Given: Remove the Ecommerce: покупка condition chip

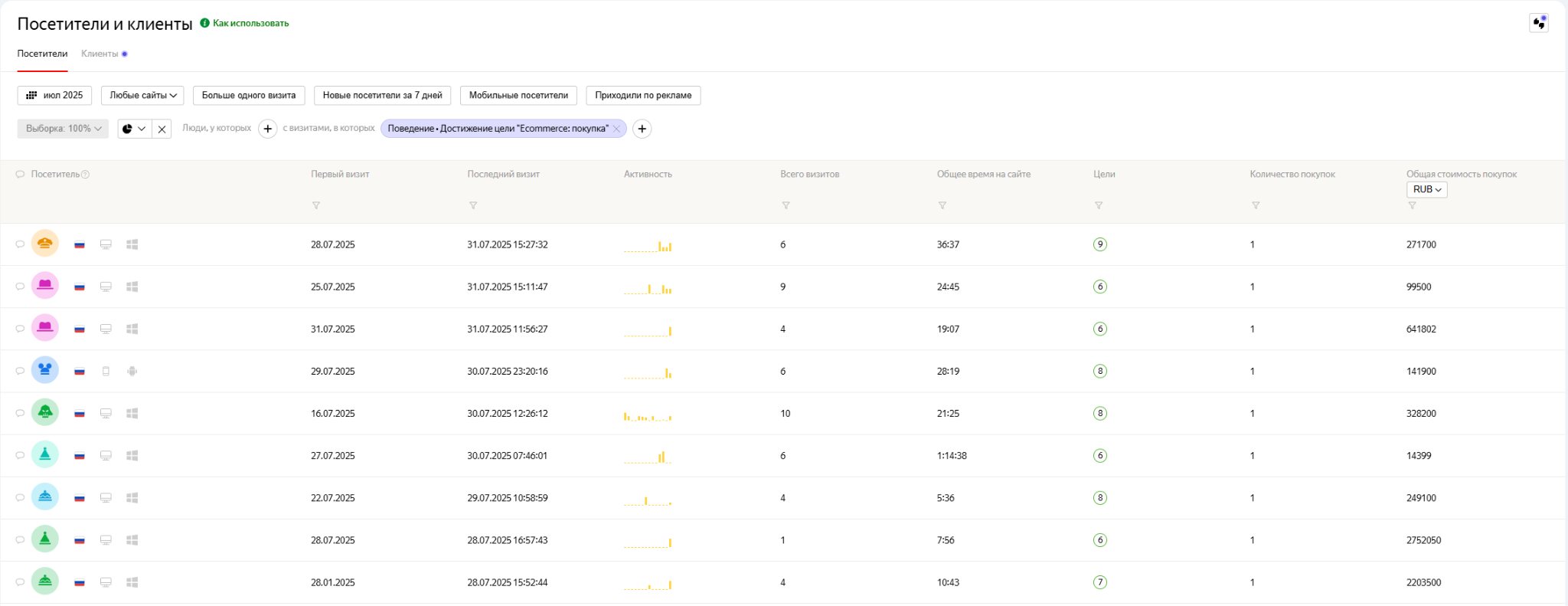Looking at the screenshot, I should (616, 129).
